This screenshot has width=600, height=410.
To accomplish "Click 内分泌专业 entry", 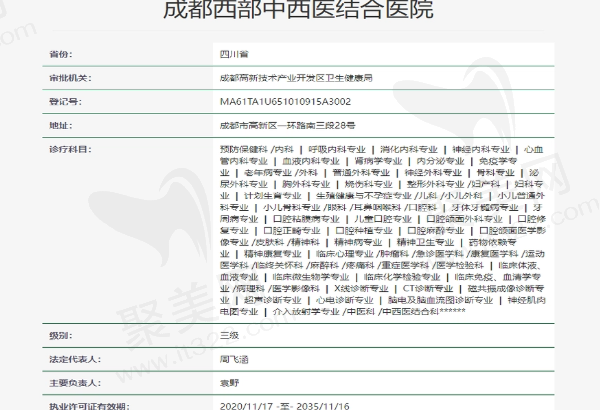I will [x=440, y=161].
